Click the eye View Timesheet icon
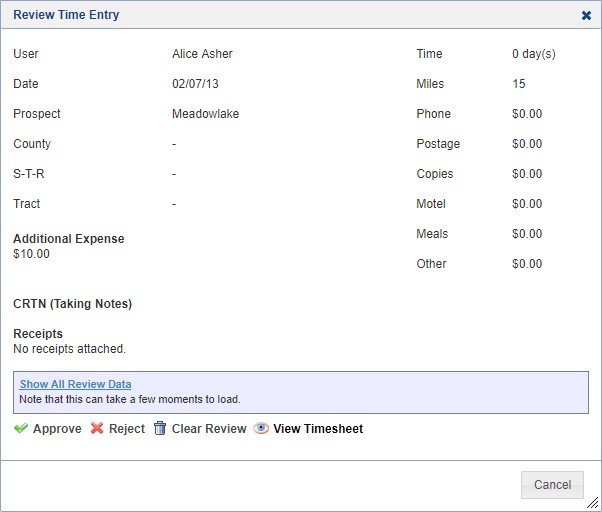This screenshot has height=512, width=602. (x=261, y=428)
